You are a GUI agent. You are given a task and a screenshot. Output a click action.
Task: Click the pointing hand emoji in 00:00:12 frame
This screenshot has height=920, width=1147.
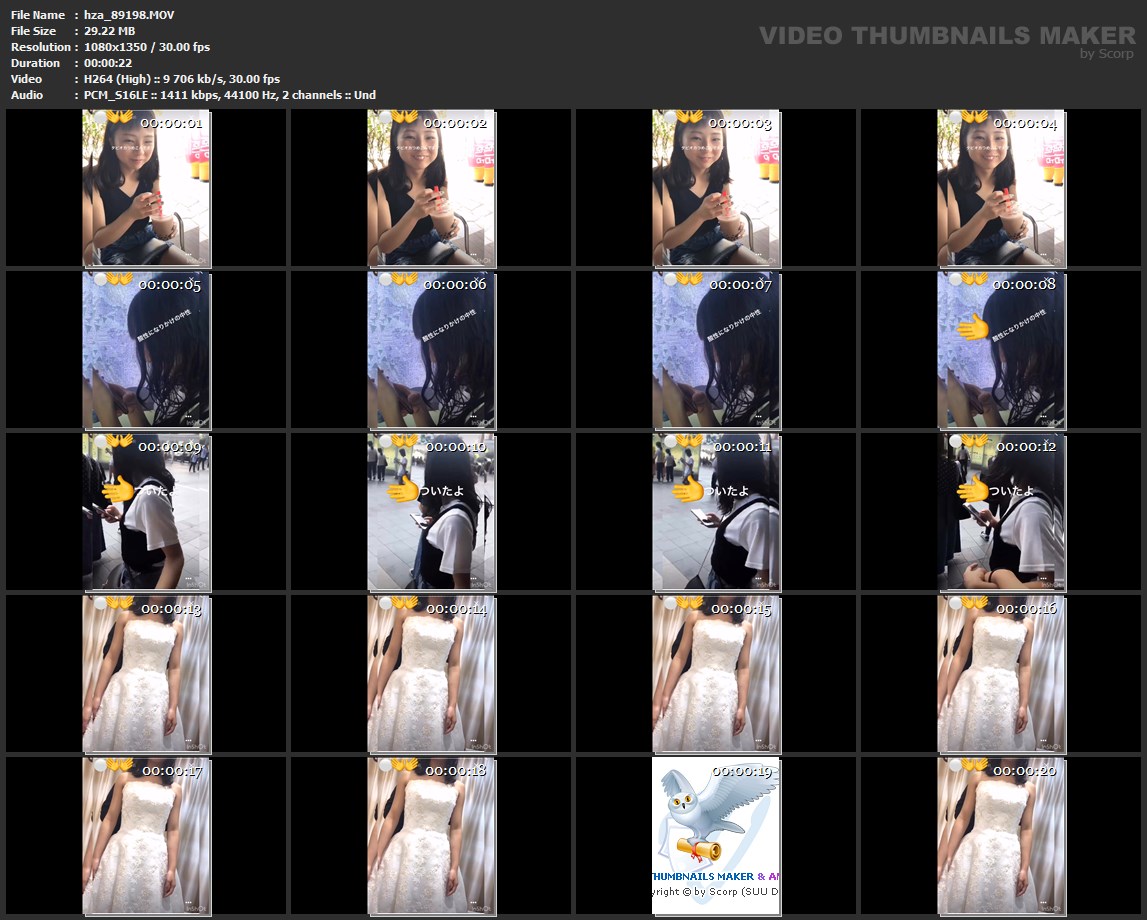click(x=972, y=489)
